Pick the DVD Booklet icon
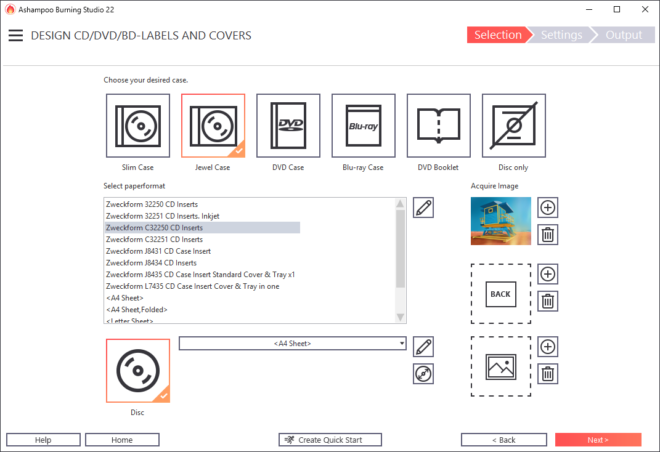 (439, 126)
